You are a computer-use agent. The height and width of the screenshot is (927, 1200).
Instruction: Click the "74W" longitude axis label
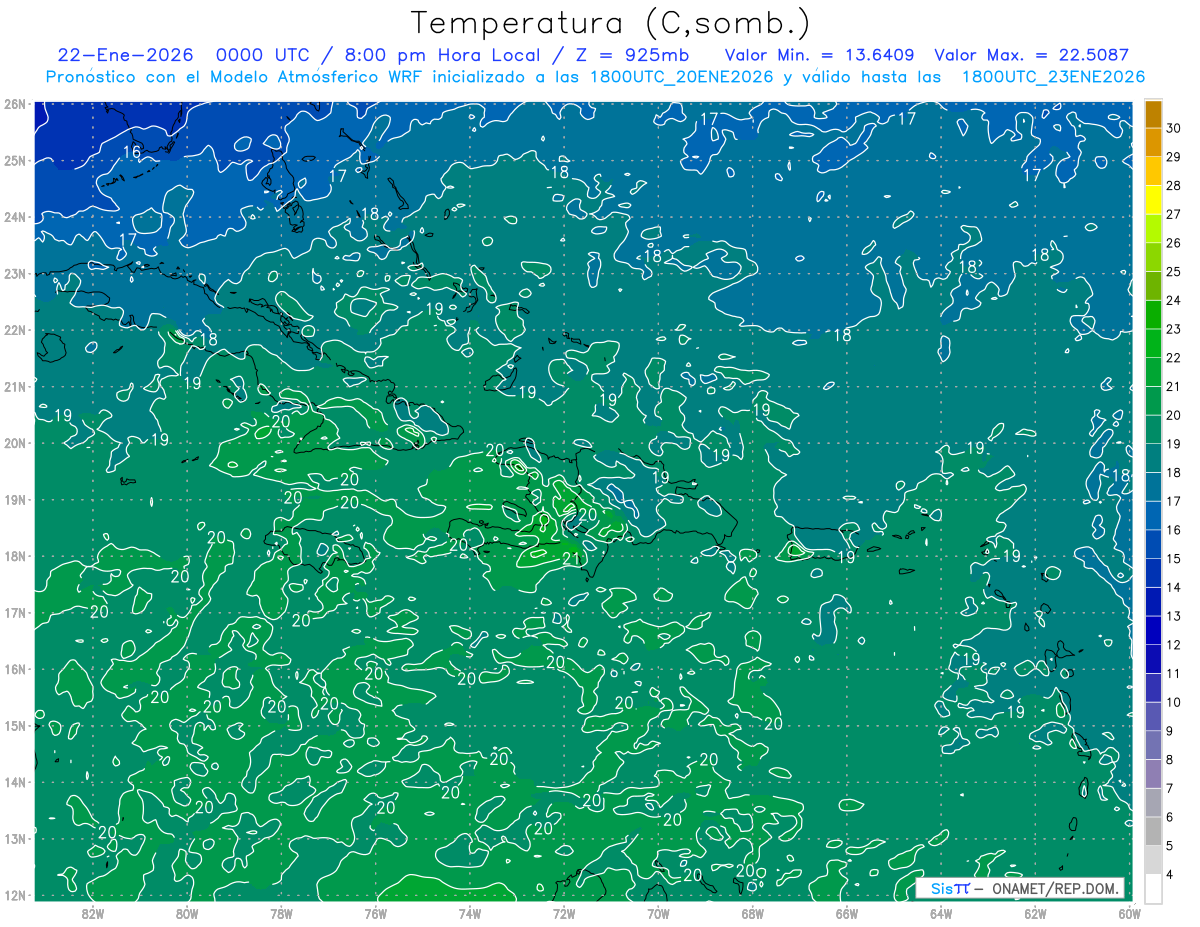469,913
